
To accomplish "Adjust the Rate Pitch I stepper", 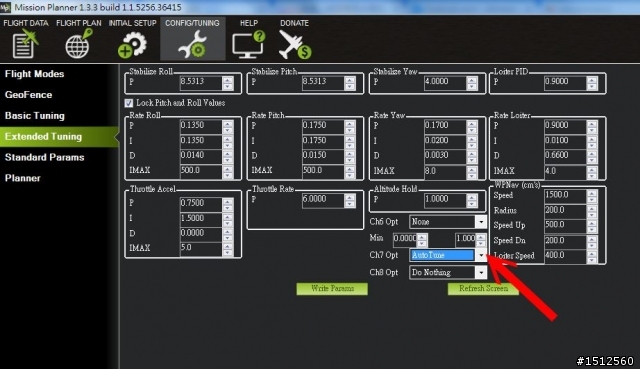I will pyautogui.click(x=350, y=141).
